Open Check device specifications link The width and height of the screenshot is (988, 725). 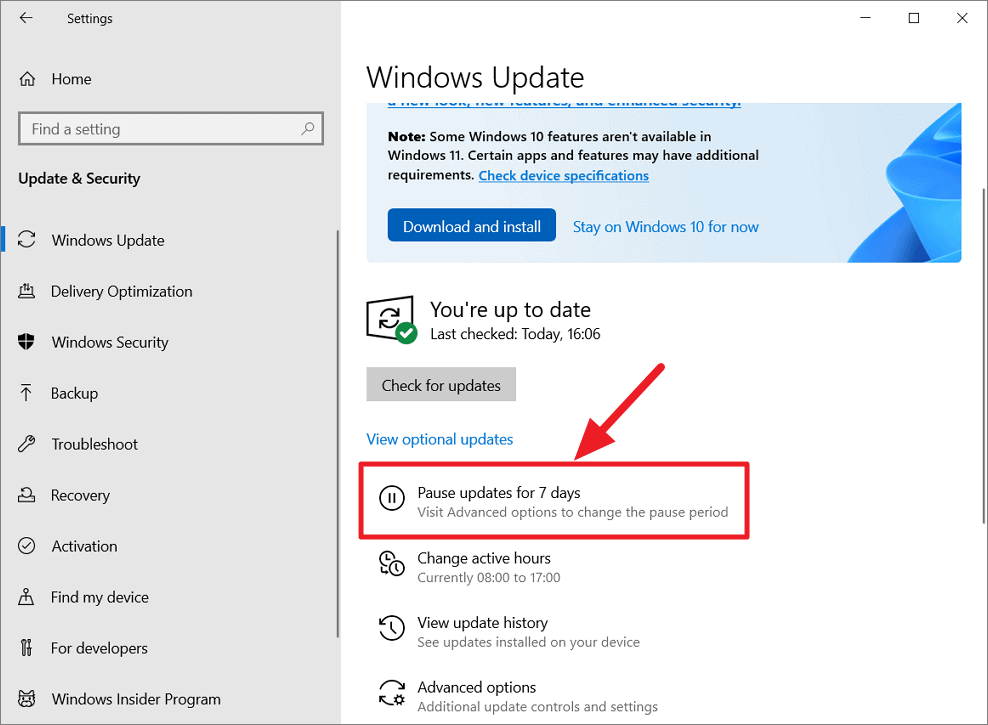pyautogui.click(x=563, y=176)
